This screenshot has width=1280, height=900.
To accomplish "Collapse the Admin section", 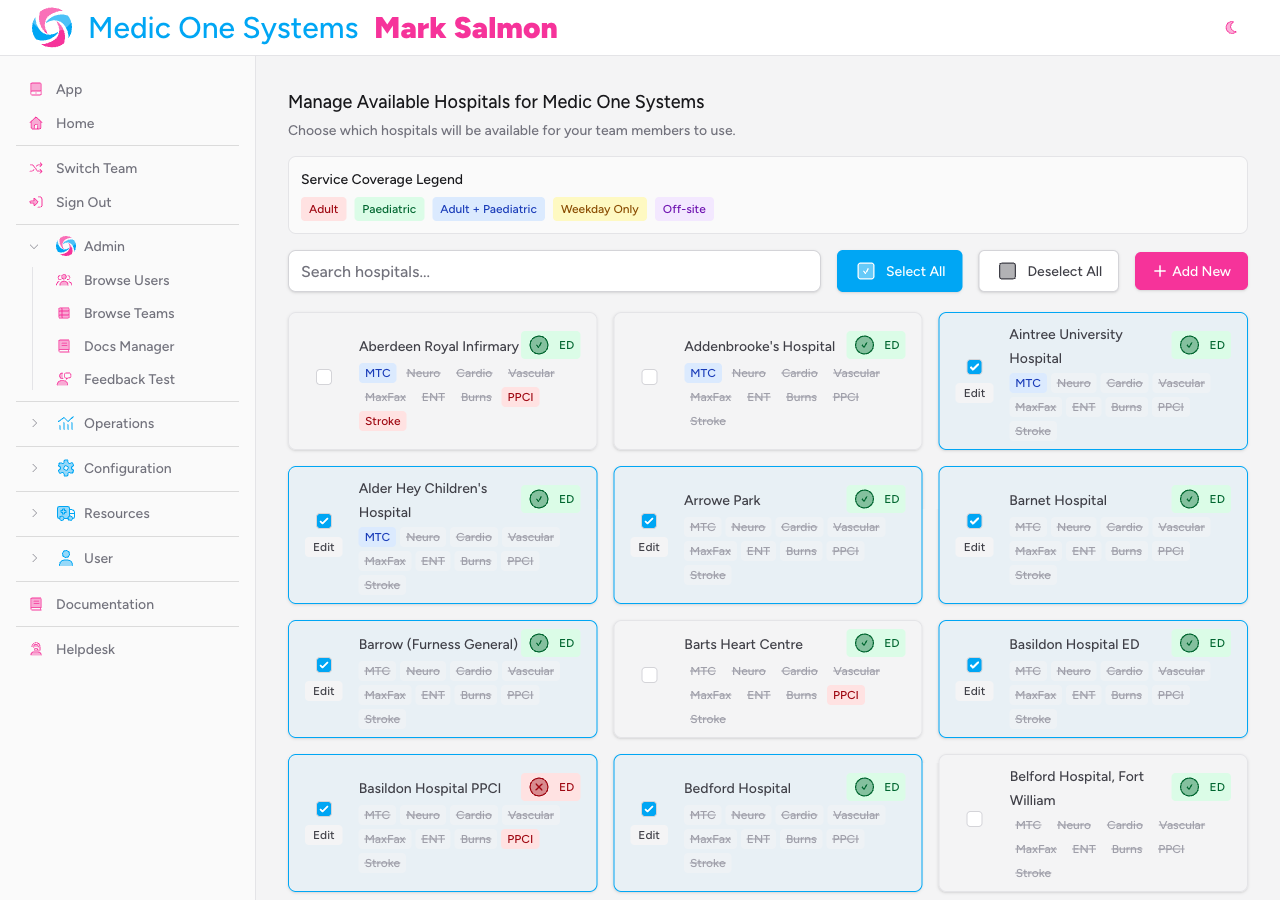I will click(x=33, y=246).
